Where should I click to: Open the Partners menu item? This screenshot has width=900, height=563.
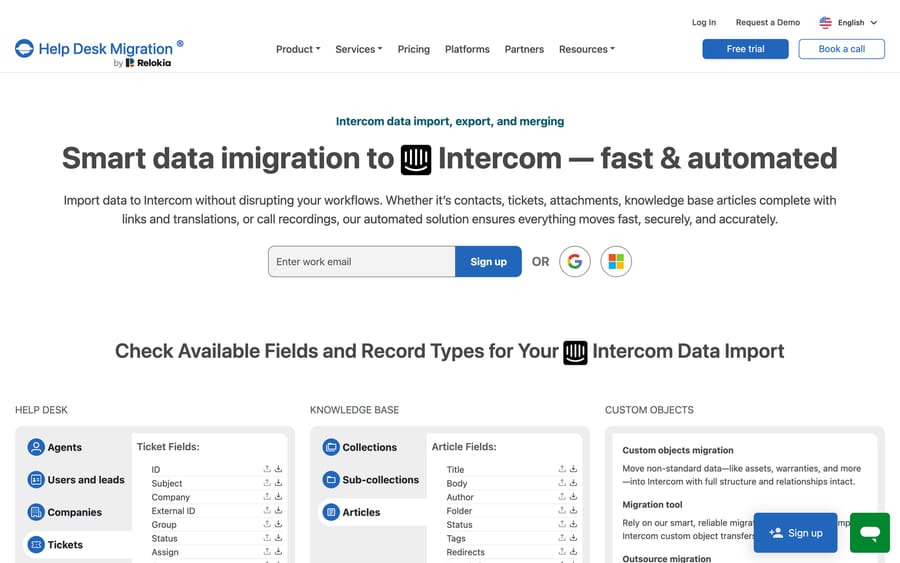pyautogui.click(x=524, y=49)
